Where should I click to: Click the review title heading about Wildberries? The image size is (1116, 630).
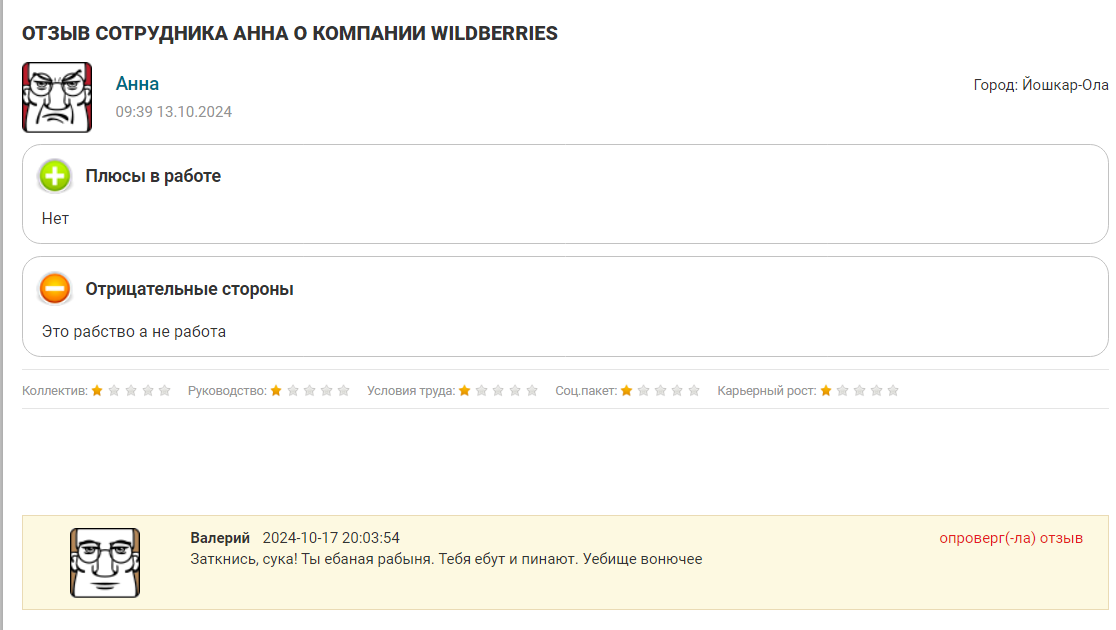pos(290,33)
